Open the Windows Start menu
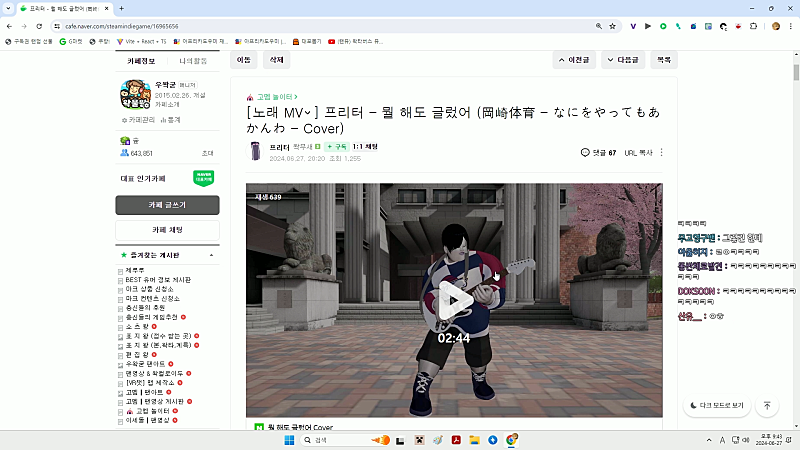Screen dimensions: 800x450 point(289,440)
